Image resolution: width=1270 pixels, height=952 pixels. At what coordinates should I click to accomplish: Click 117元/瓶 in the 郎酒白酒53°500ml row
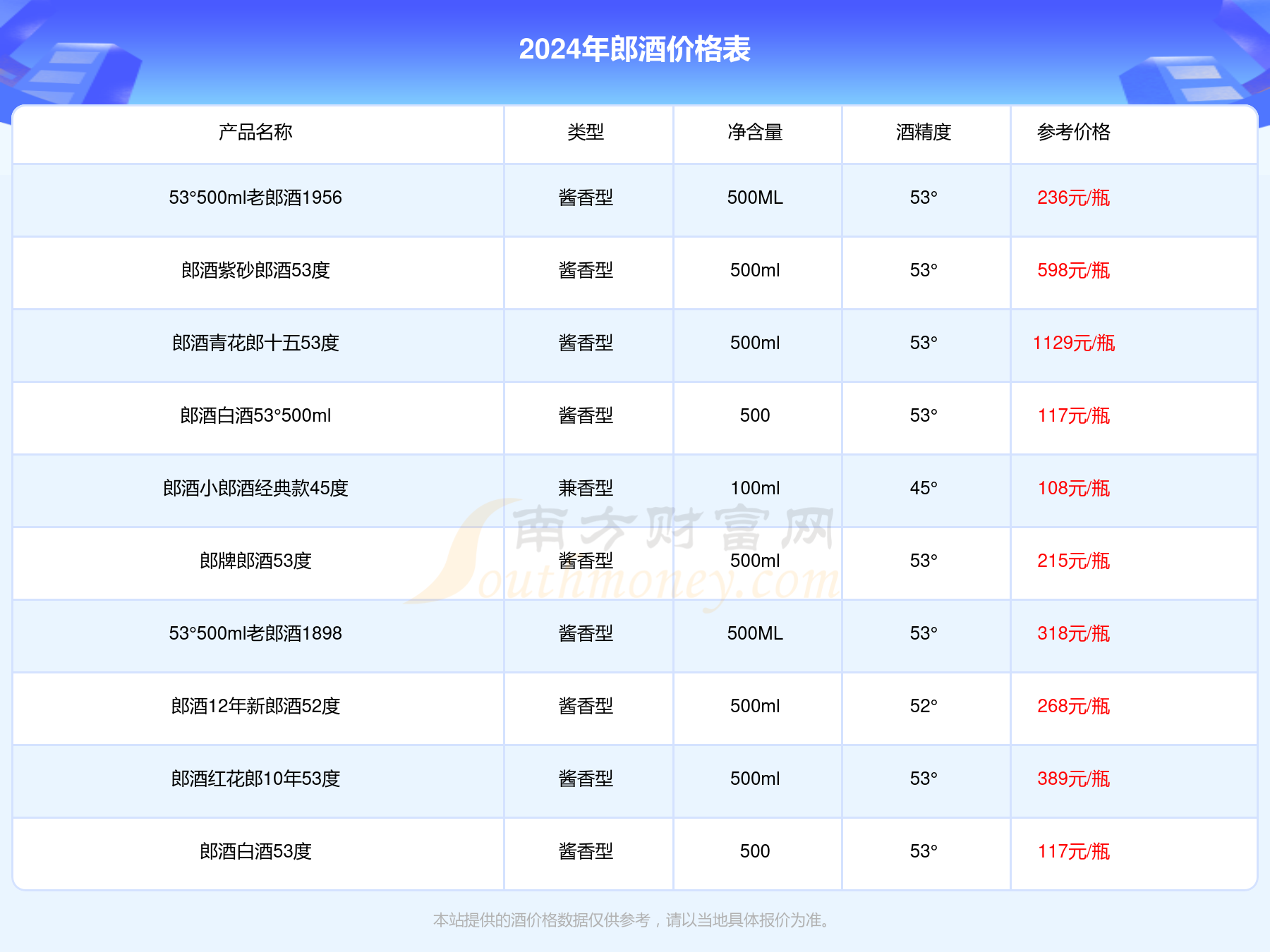(1074, 415)
